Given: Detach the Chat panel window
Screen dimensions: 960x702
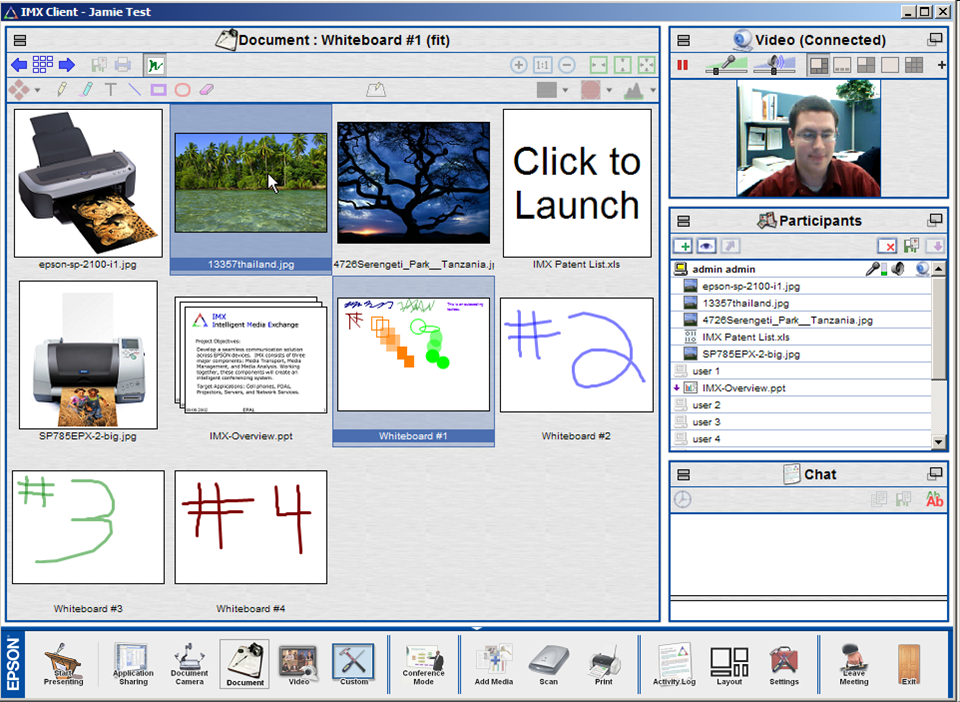Looking at the screenshot, I should pos(935,473).
